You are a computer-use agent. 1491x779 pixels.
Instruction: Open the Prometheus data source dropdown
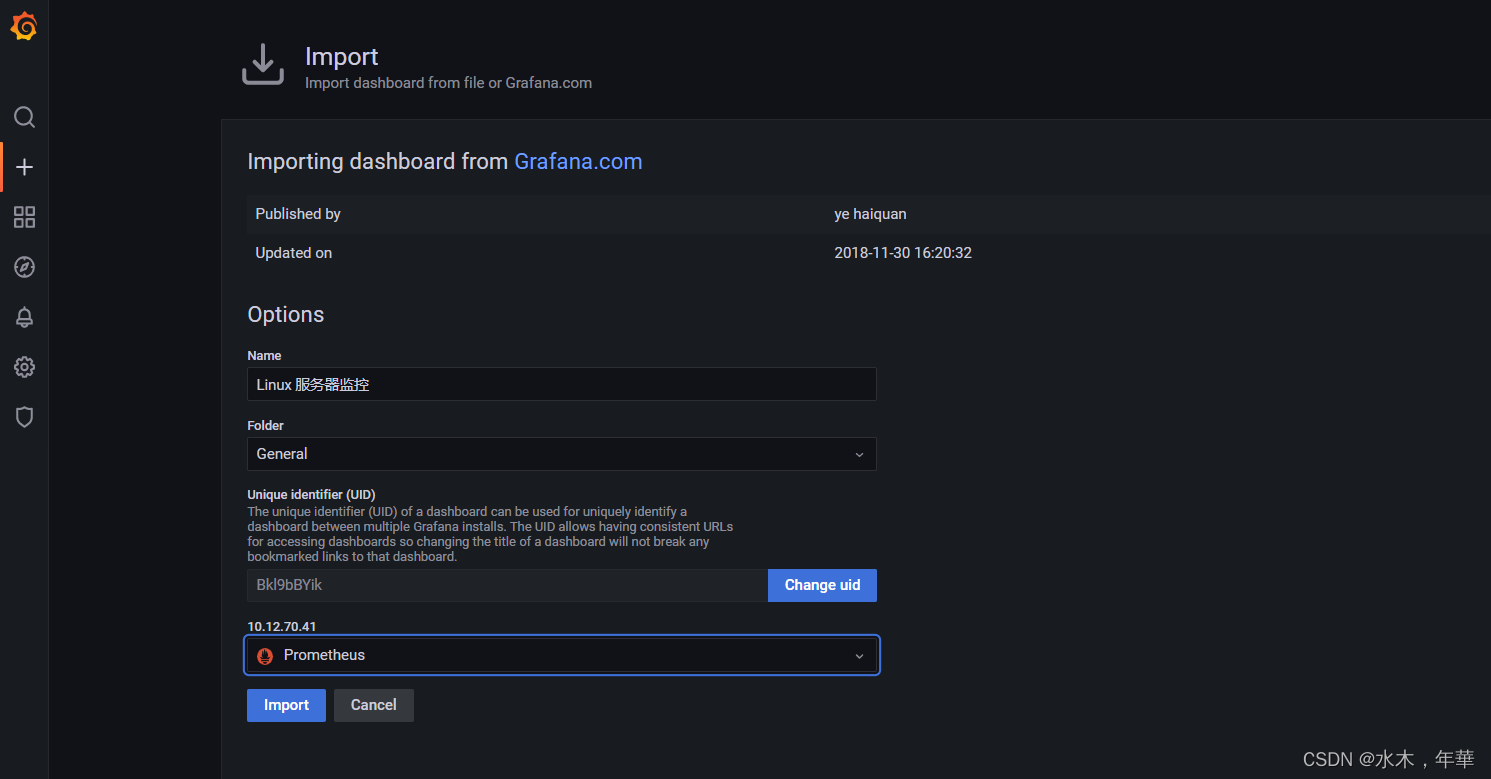[562, 655]
